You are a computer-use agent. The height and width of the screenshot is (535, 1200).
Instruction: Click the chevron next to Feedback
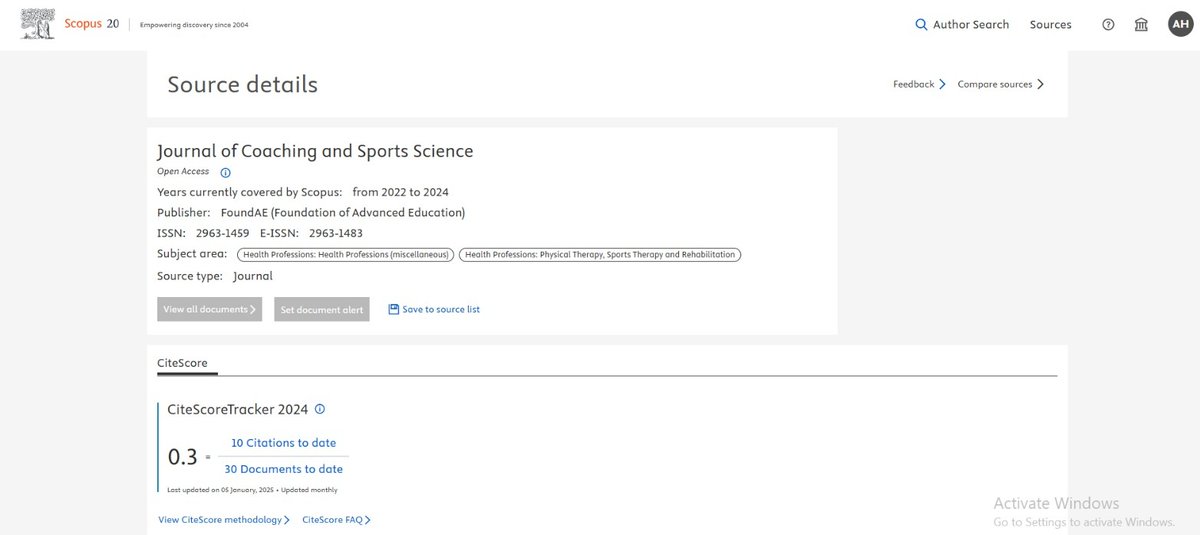coord(942,84)
